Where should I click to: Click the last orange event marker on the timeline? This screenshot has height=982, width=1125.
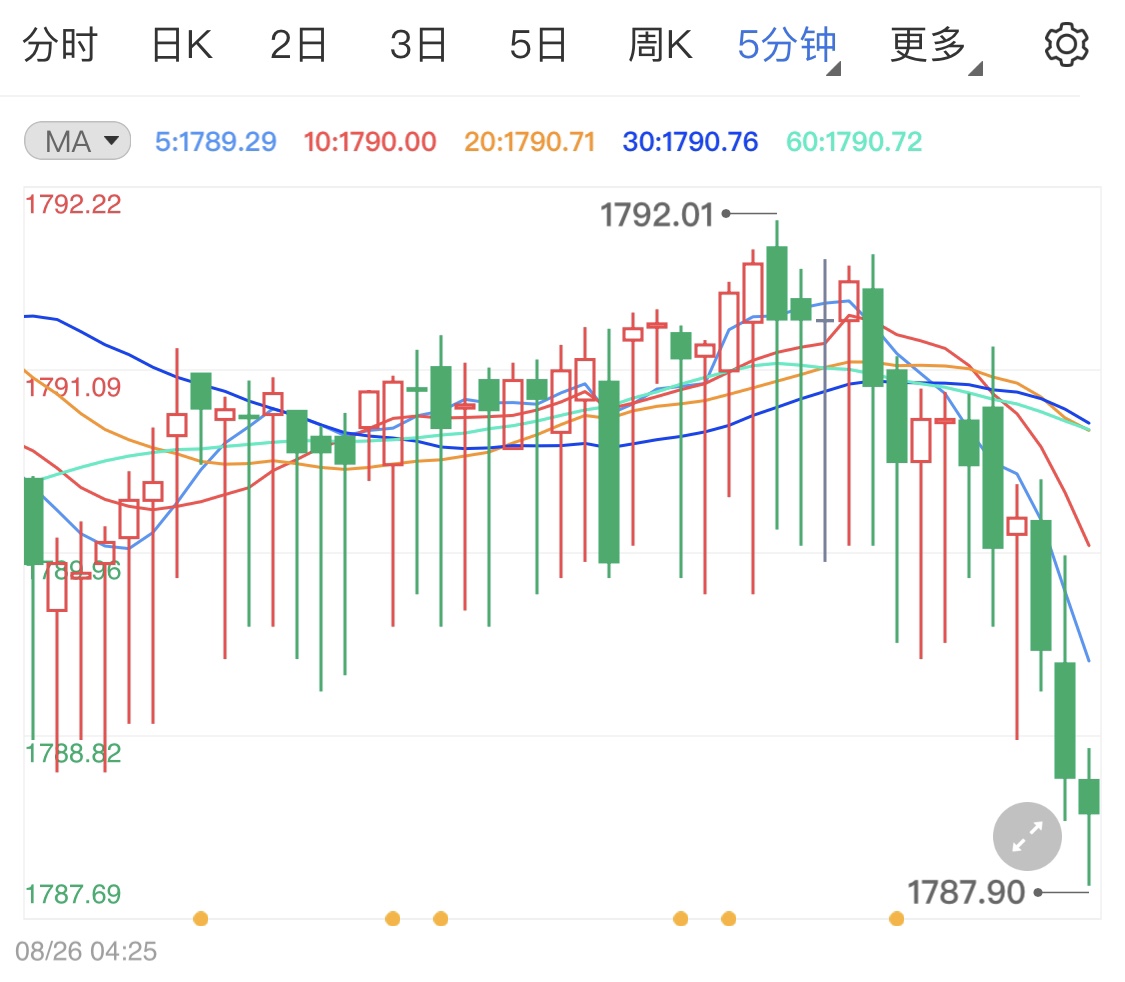[896, 918]
